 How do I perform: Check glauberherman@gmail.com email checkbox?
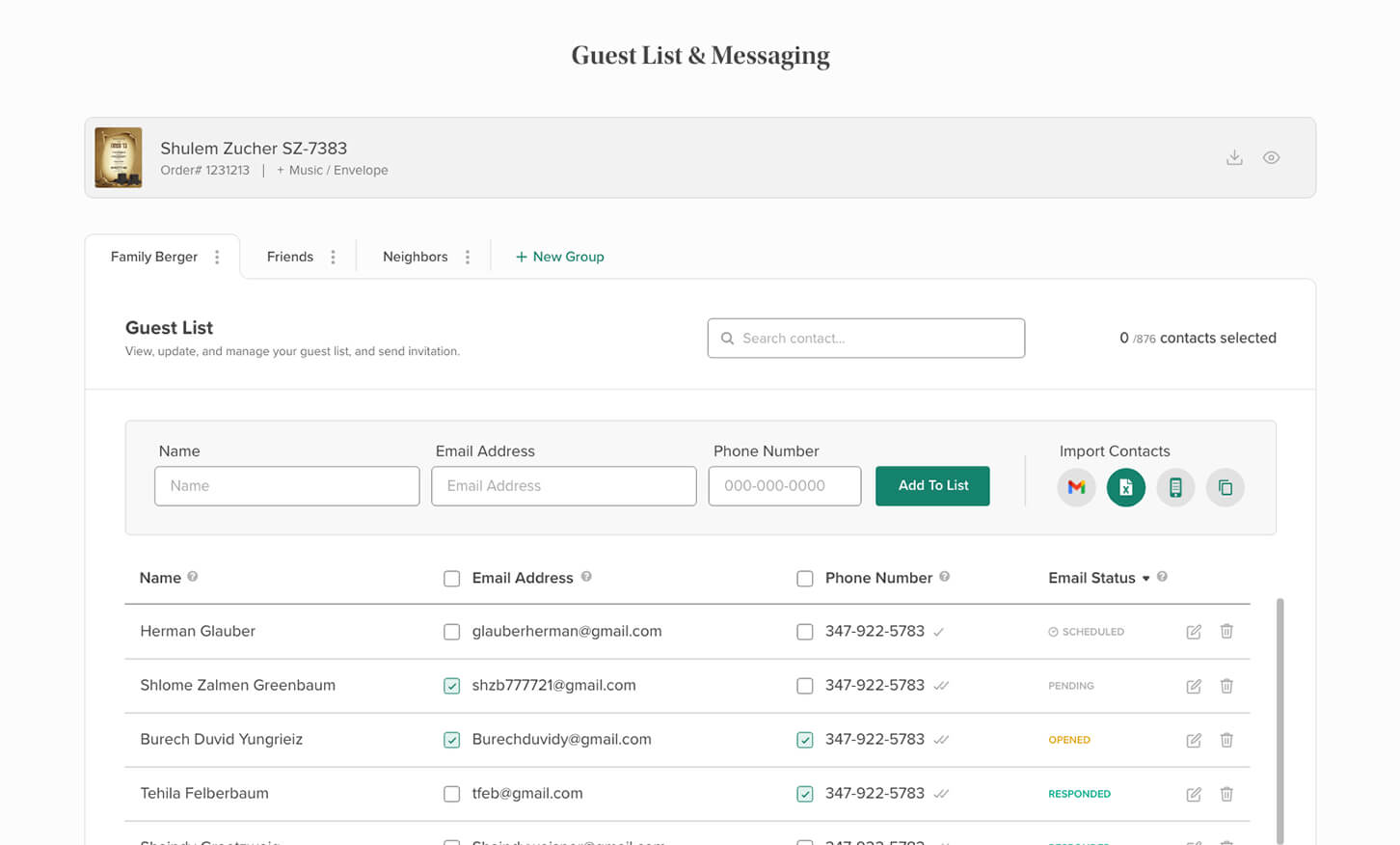[x=451, y=632]
